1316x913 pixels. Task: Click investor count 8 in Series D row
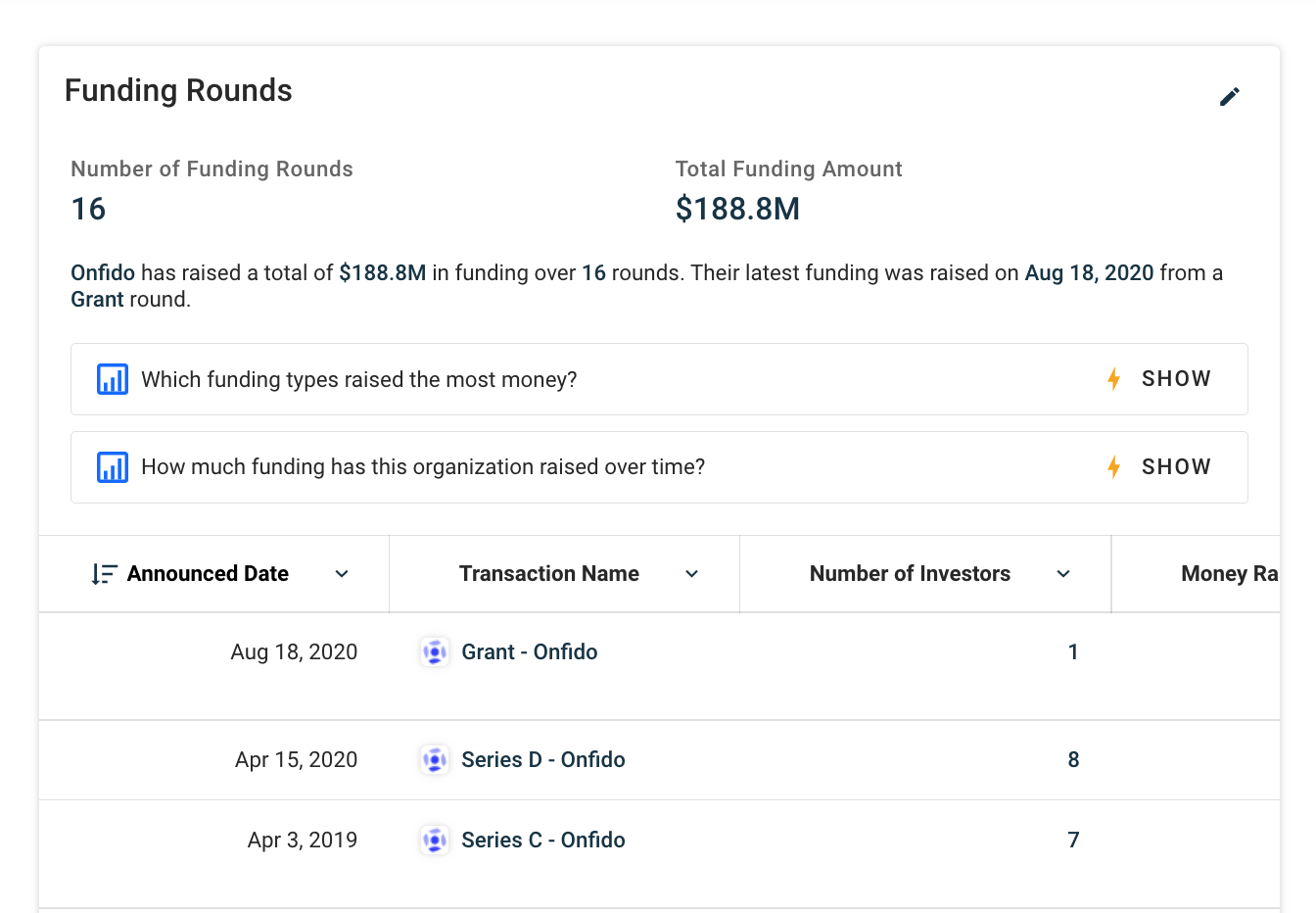point(1073,759)
